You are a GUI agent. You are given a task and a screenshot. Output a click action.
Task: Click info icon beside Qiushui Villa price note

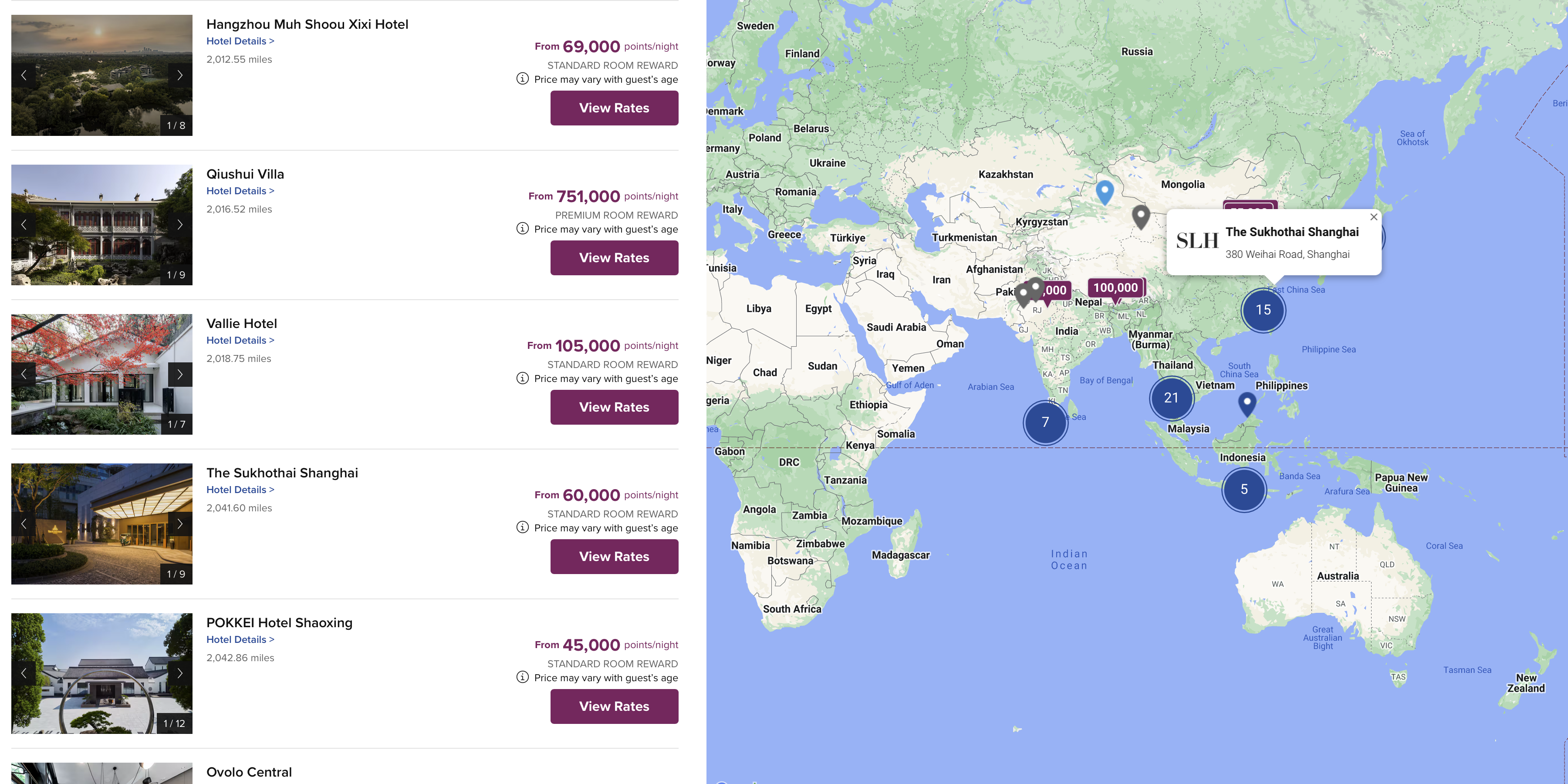(522, 229)
